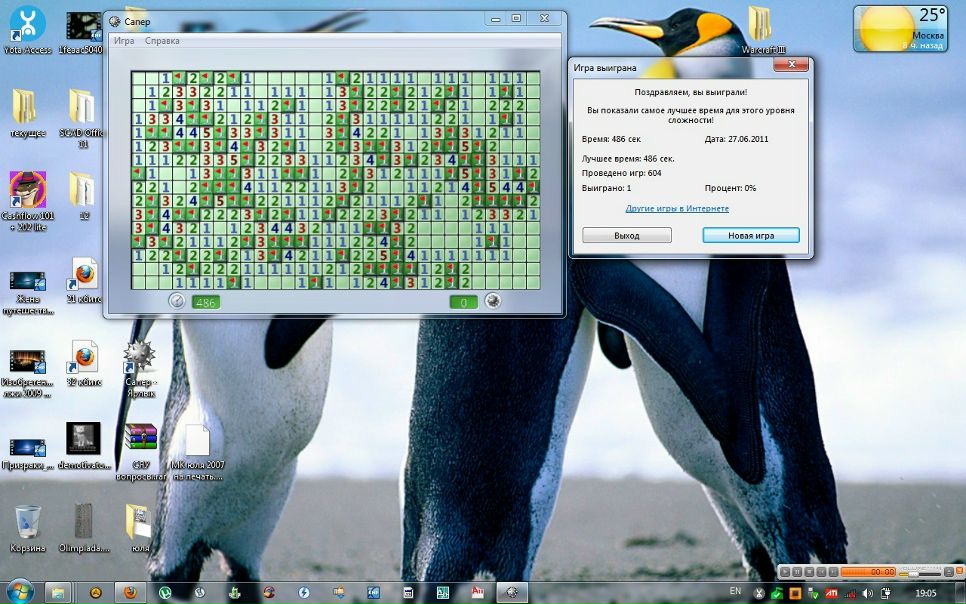Open the Игра menu in Minesweeper
The width and height of the screenshot is (966, 604).
pos(124,41)
